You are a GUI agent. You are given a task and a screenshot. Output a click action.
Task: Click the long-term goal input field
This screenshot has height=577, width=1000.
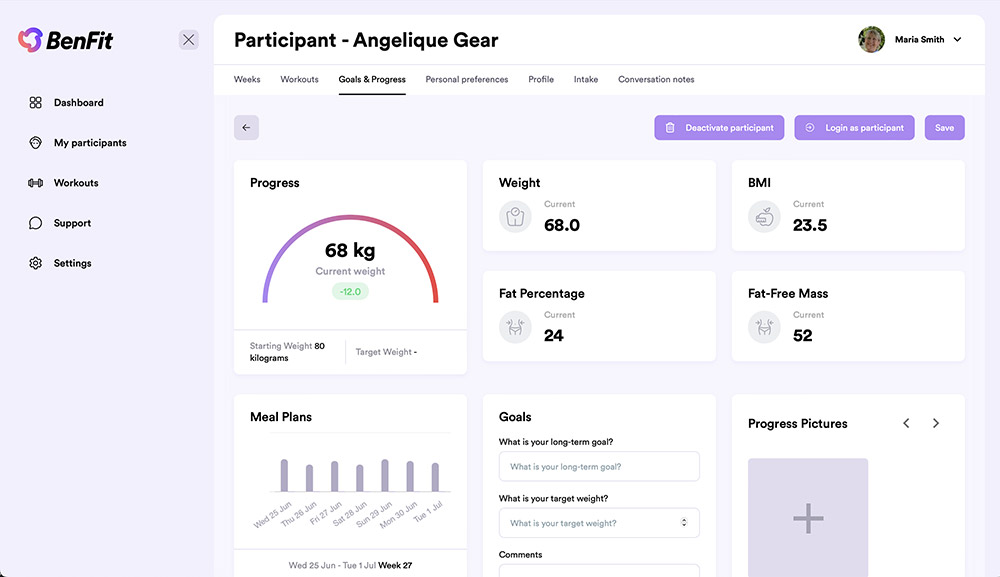[x=598, y=467]
